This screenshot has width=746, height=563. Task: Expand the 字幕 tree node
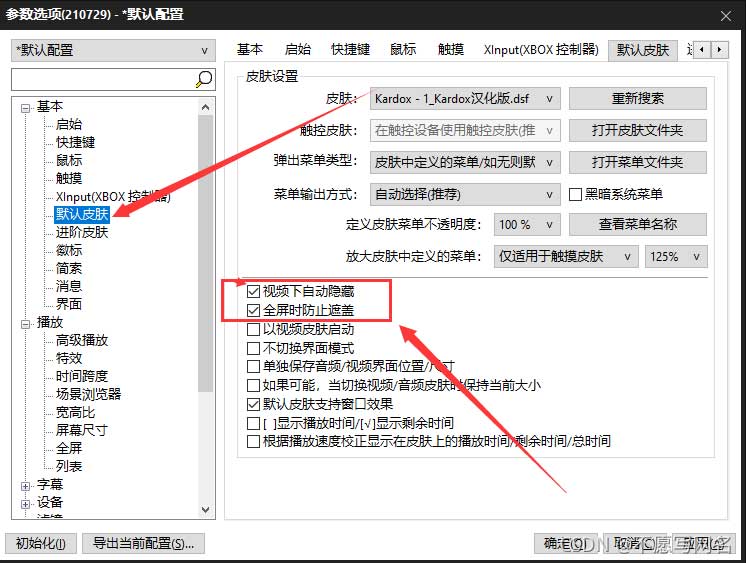click(25, 485)
